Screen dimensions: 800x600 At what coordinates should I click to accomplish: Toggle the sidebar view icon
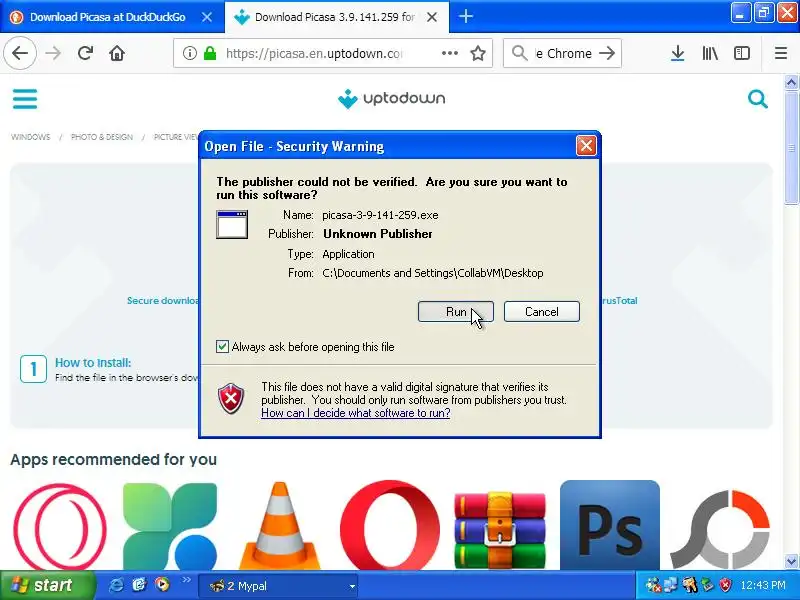(742, 53)
